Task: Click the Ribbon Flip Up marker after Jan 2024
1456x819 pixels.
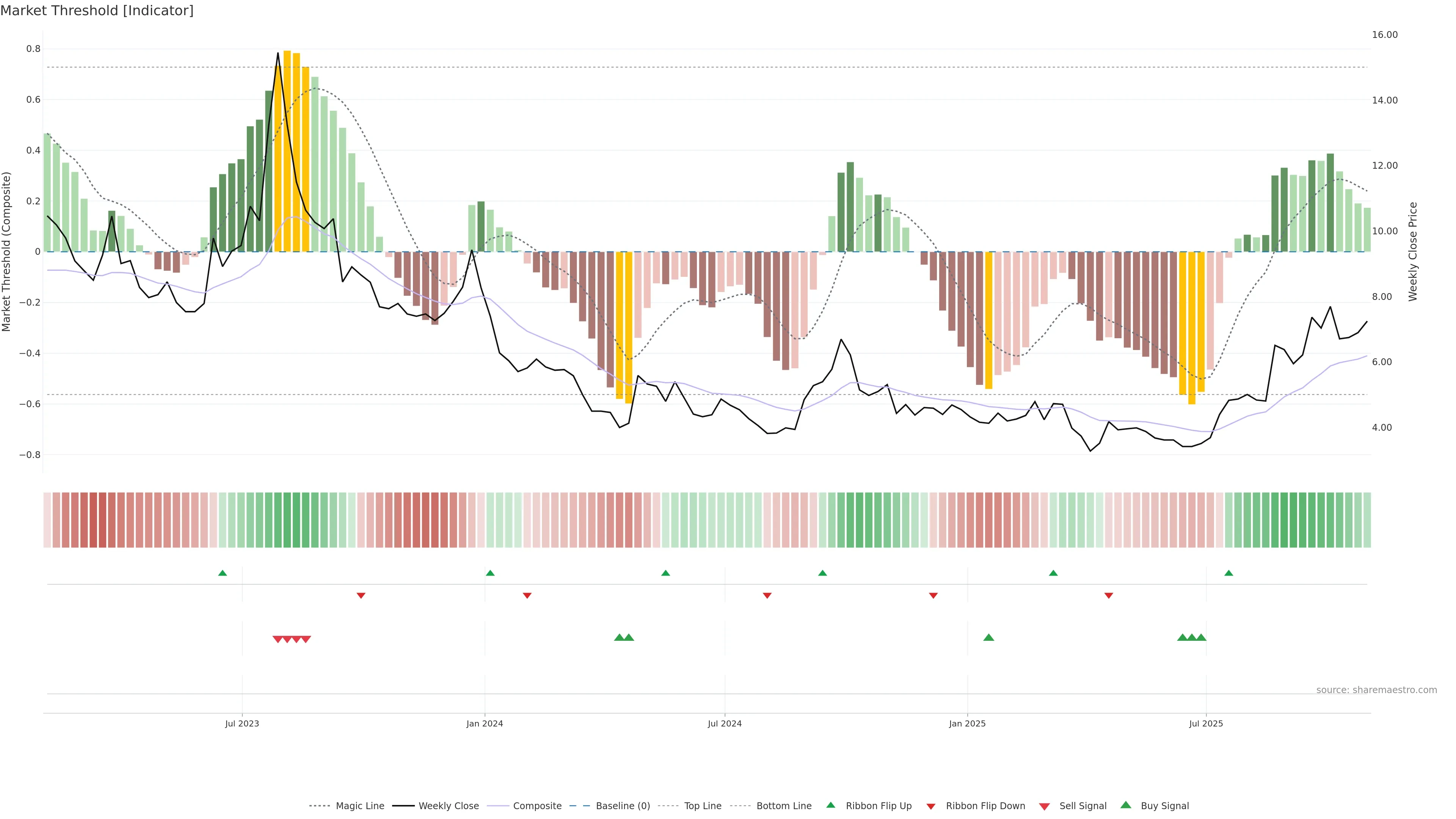Action: (x=490, y=573)
